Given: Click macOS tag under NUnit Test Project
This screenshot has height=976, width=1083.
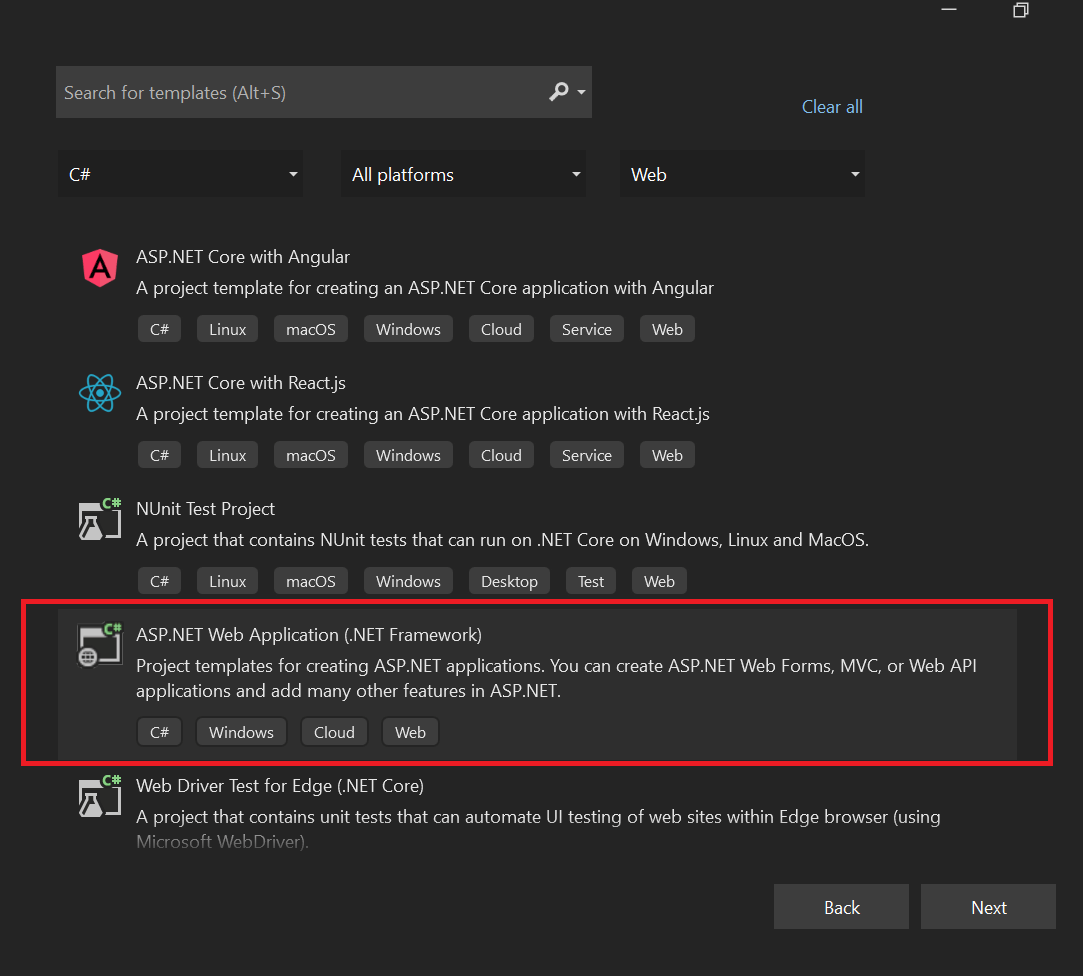Looking at the screenshot, I should [311, 582].
